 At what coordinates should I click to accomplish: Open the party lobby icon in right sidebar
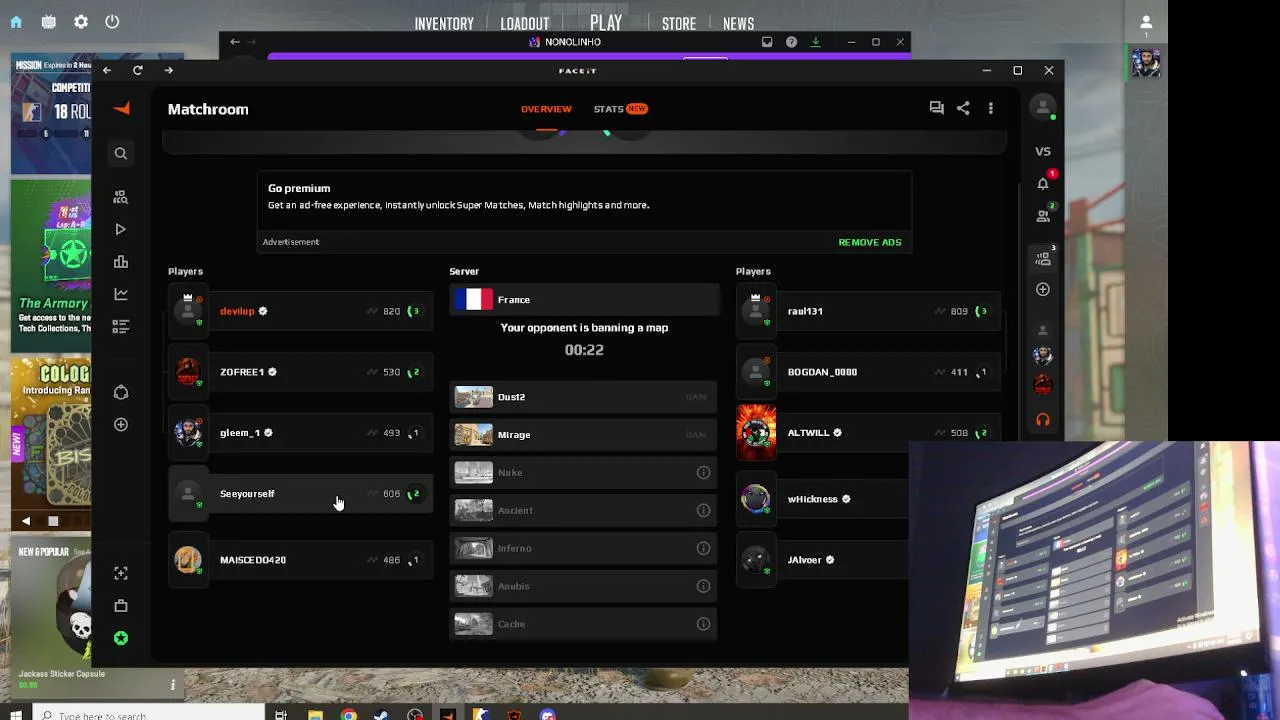pos(1043,258)
